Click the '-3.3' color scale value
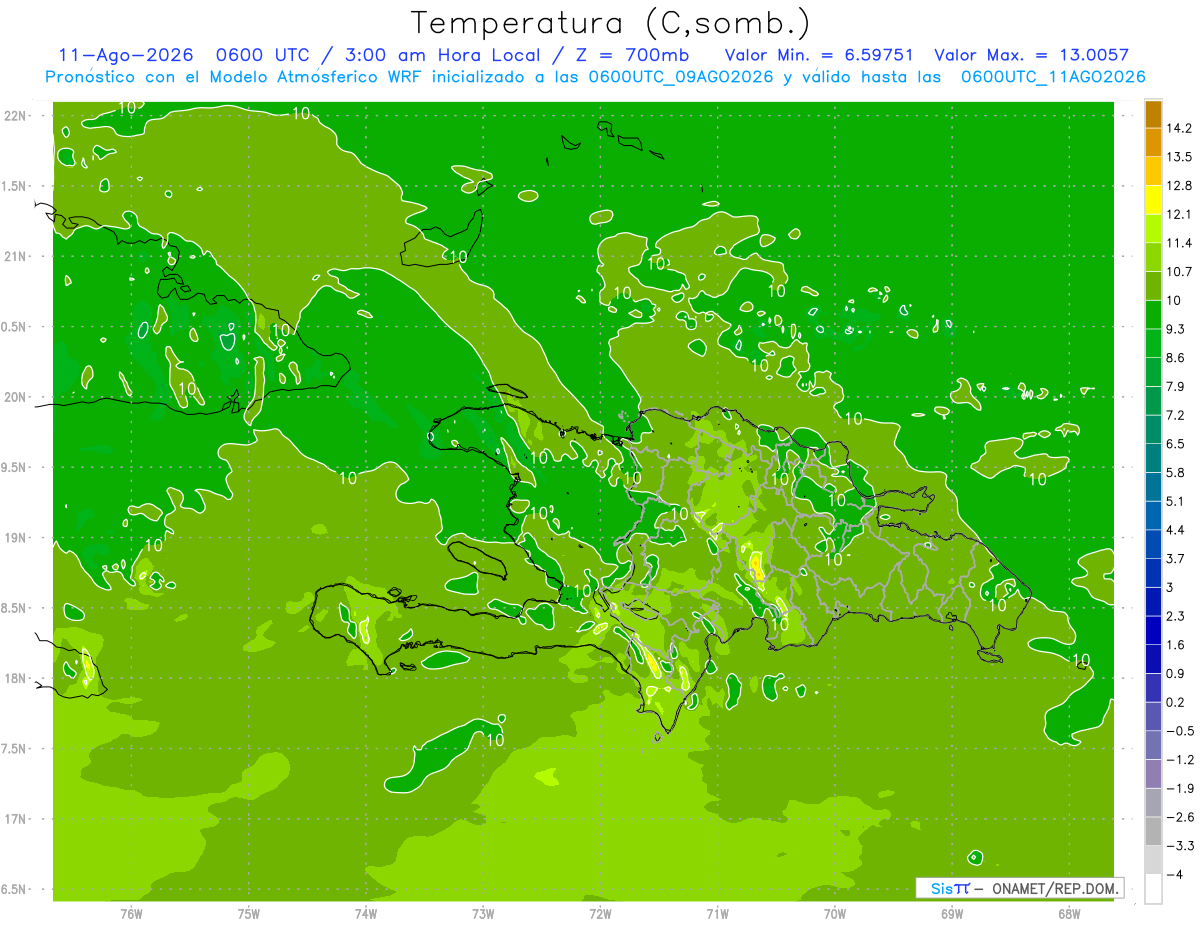The width and height of the screenshot is (1200, 927). tap(1179, 846)
